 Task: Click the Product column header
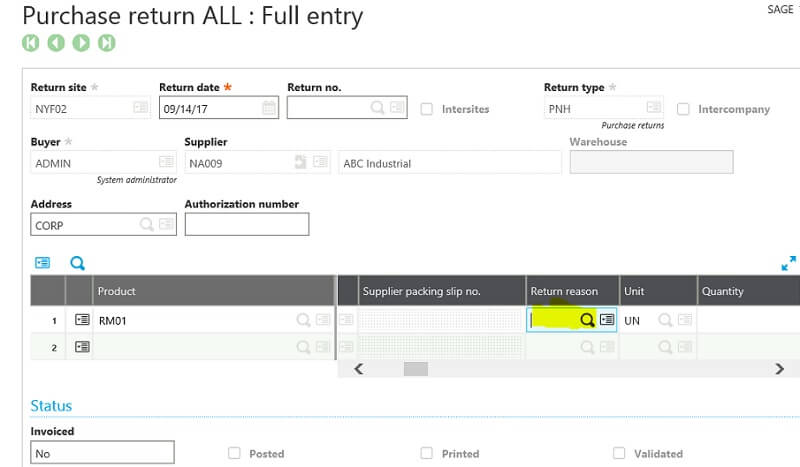pyautogui.click(x=116, y=291)
